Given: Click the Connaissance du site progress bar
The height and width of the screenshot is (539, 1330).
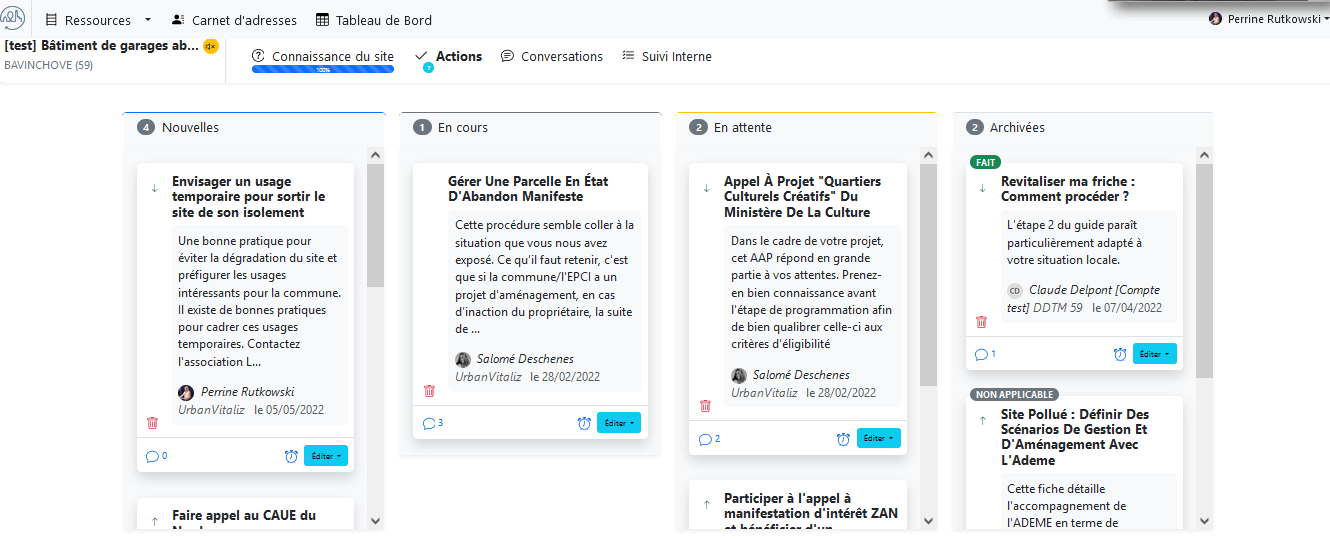Looking at the screenshot, I should (323, 70).
